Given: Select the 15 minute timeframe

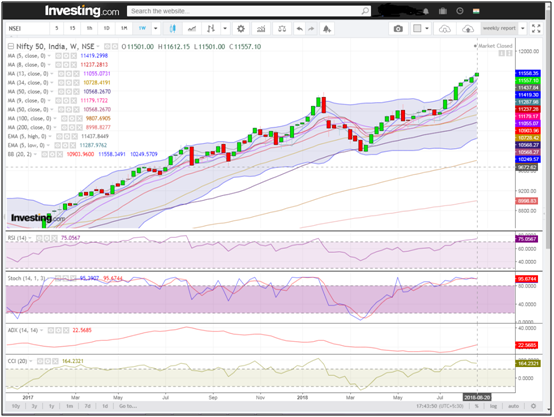Looking at the screenshot, I should [x=72, y=28].
